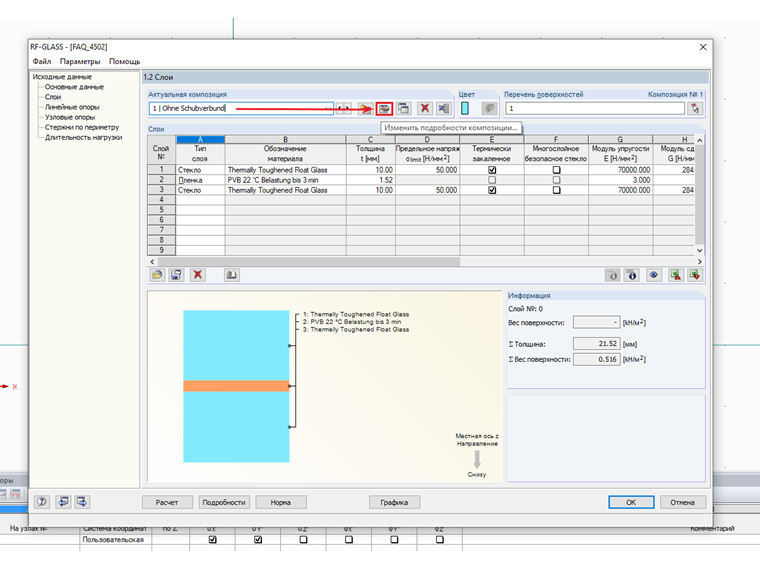The width and height of the screenshot is (760, 570).
Task: Delete the current composition via the red X icon
Action: pos(425,109)
